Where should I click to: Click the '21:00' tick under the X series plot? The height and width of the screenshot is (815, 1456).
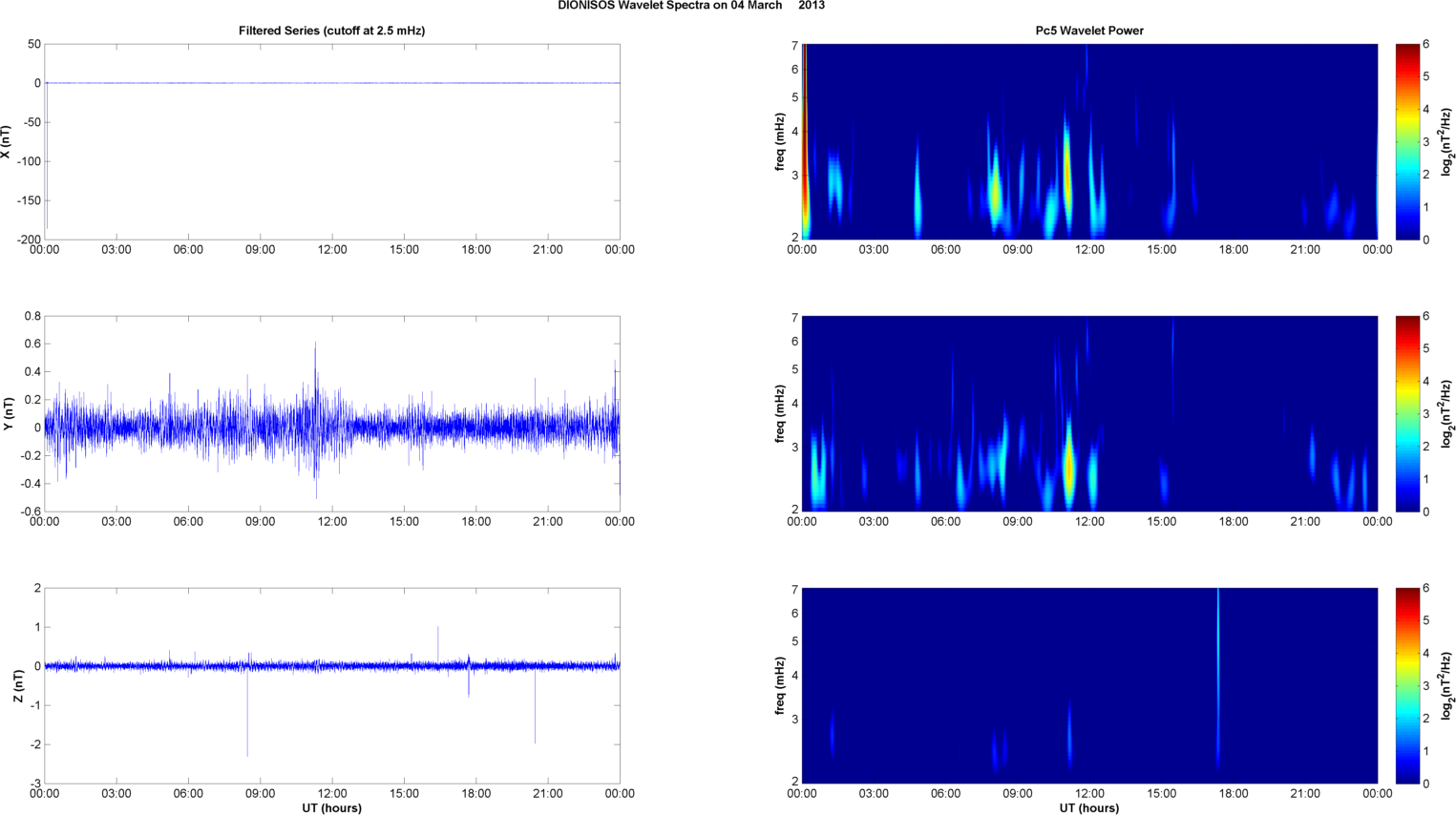coord(548,250)
